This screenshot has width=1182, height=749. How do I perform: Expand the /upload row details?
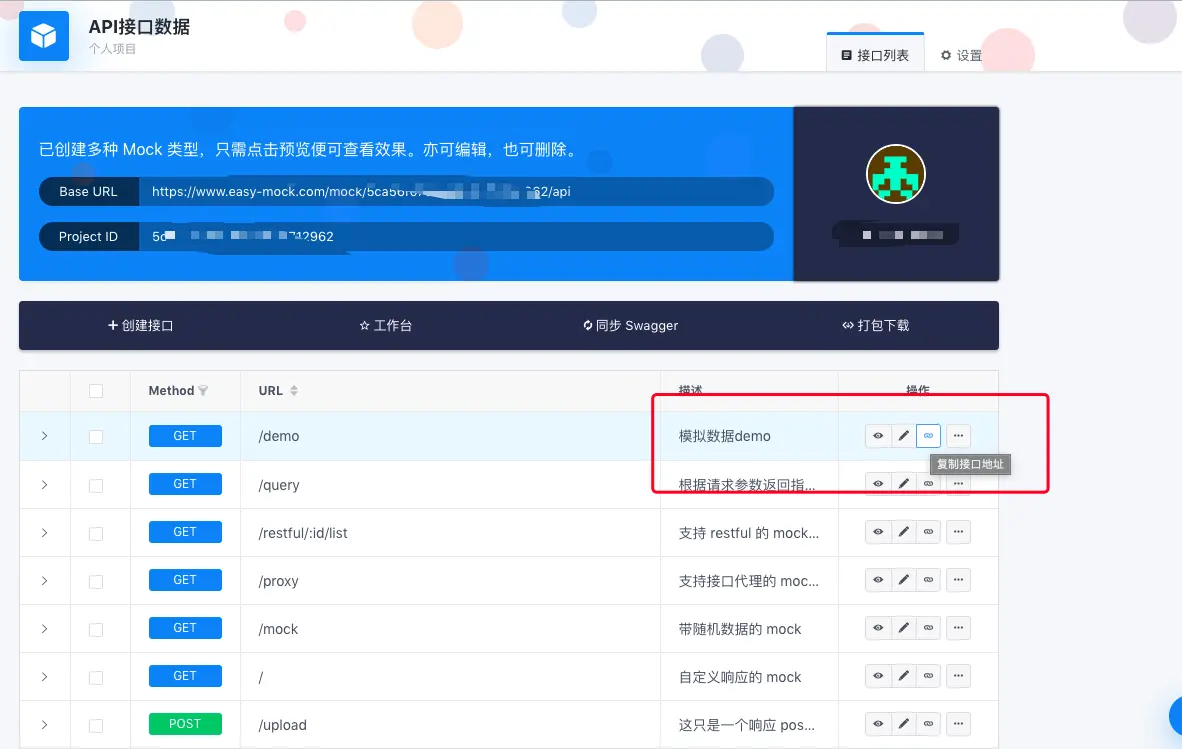(x=44, y=725)
